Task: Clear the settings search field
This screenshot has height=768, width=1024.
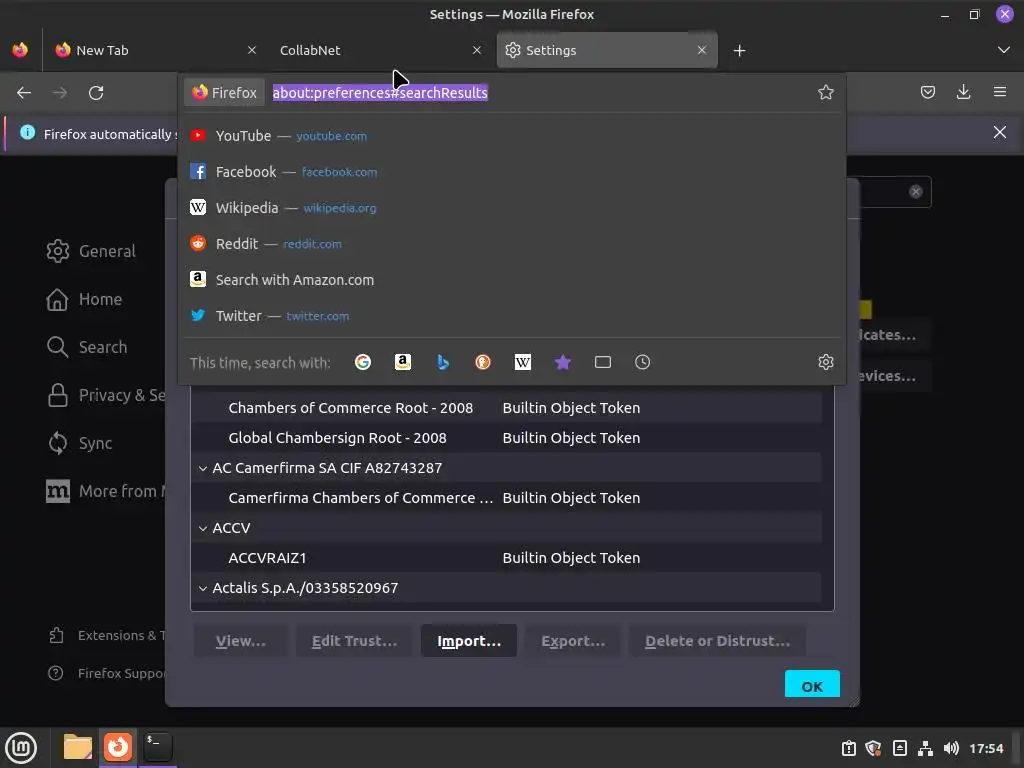Action: [916, 191]
